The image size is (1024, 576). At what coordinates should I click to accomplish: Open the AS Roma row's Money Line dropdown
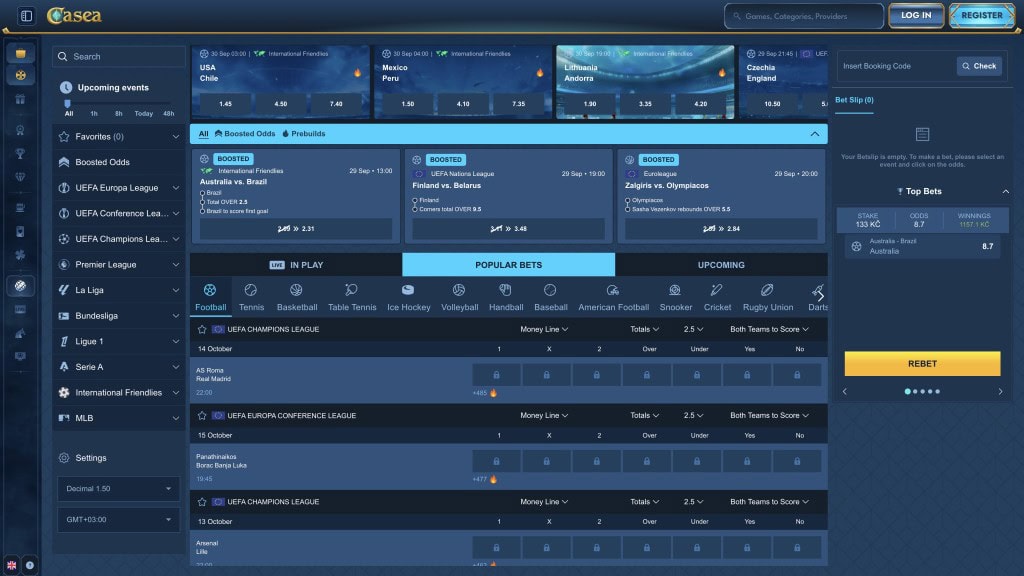click(543, 329)
